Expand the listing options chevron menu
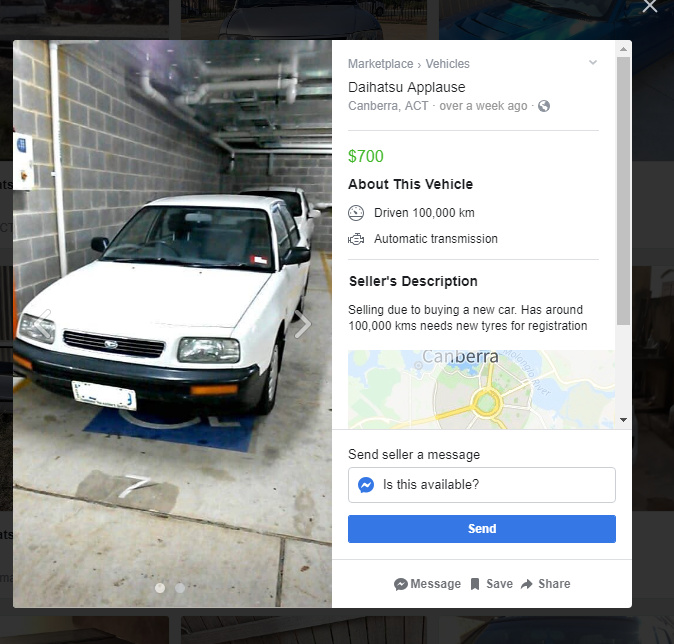The height and width of the screenshot is (644, 674). 593,63
